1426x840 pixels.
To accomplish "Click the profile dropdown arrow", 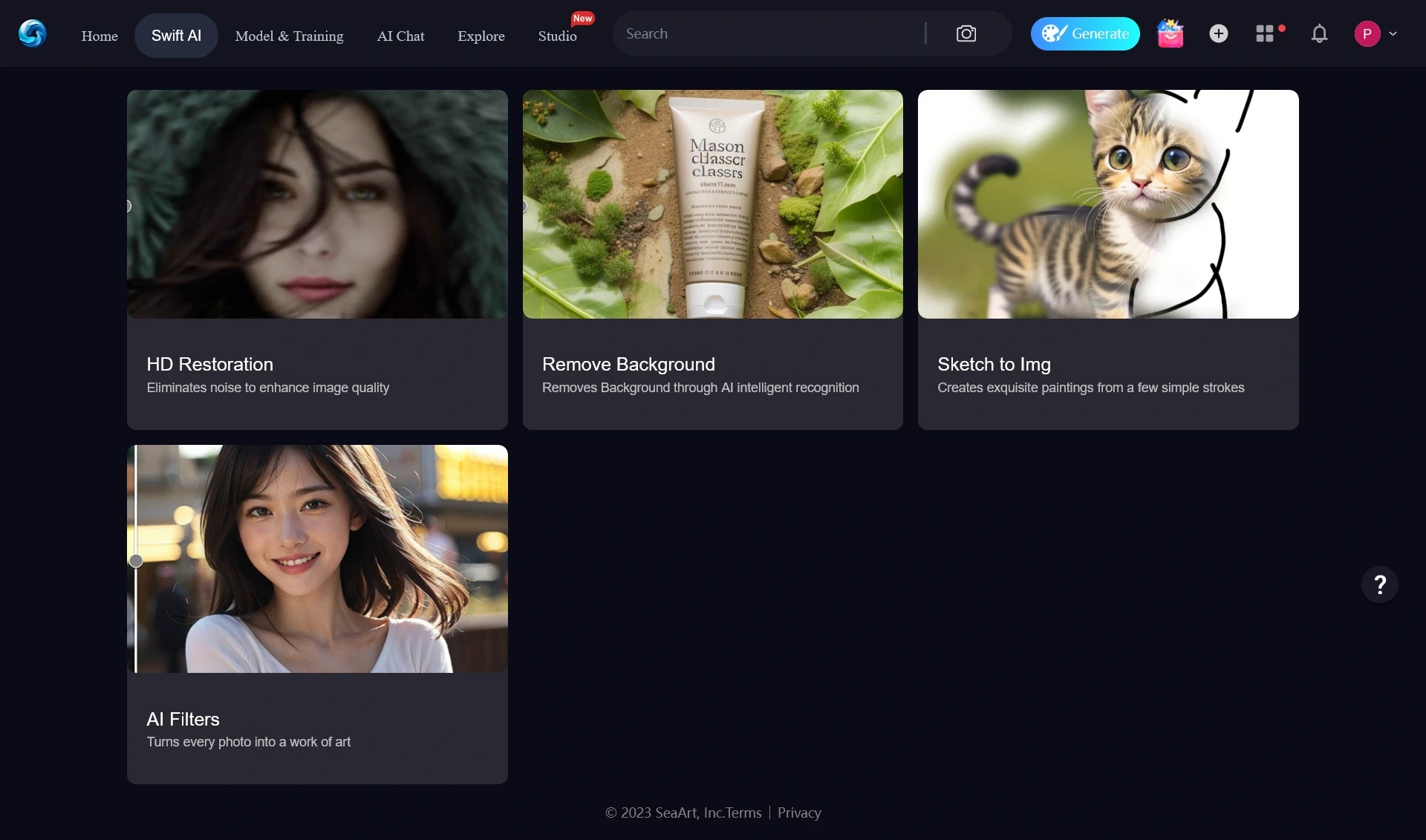I will coord(1393,34).
